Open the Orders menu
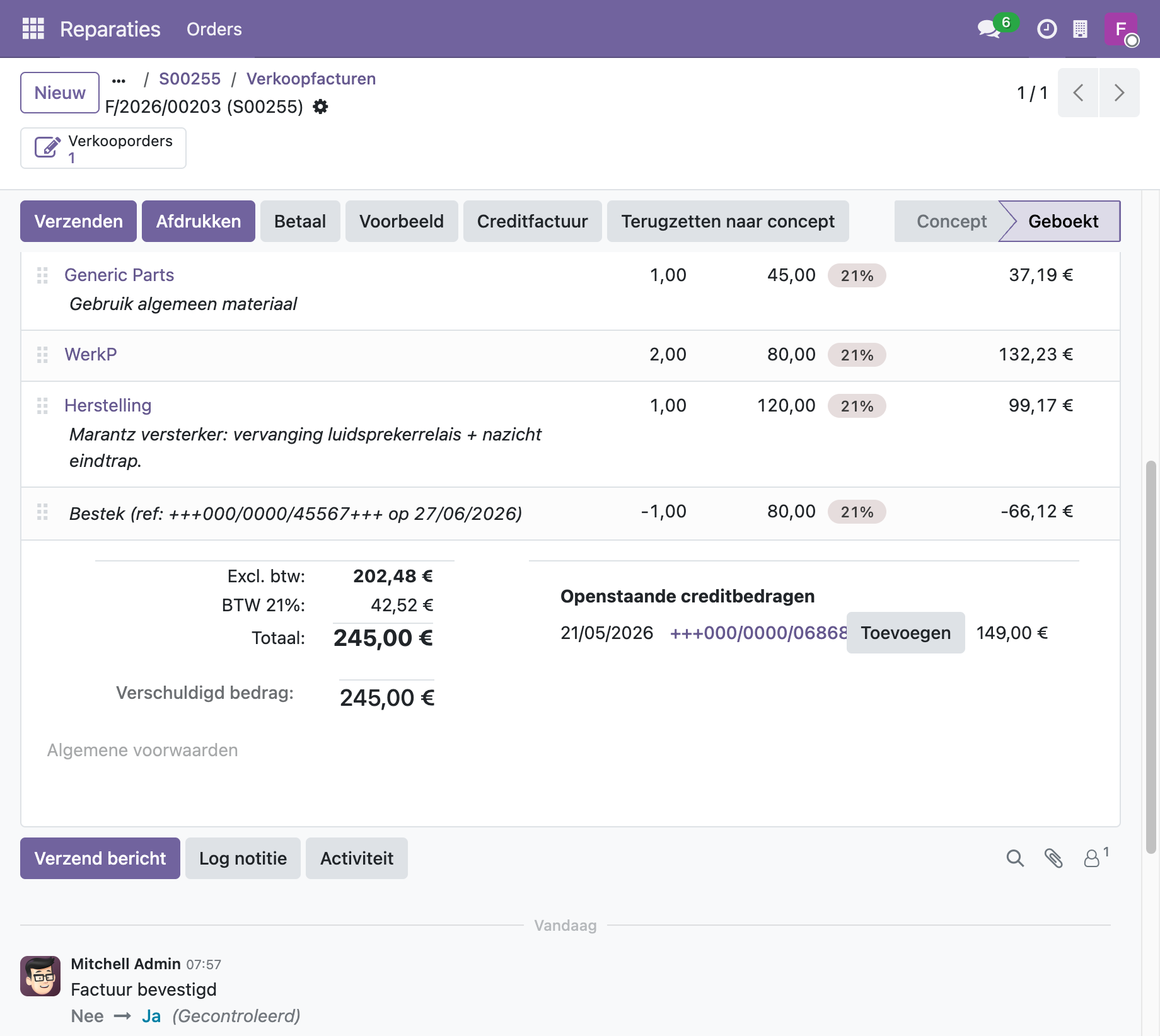 (214, 29)
